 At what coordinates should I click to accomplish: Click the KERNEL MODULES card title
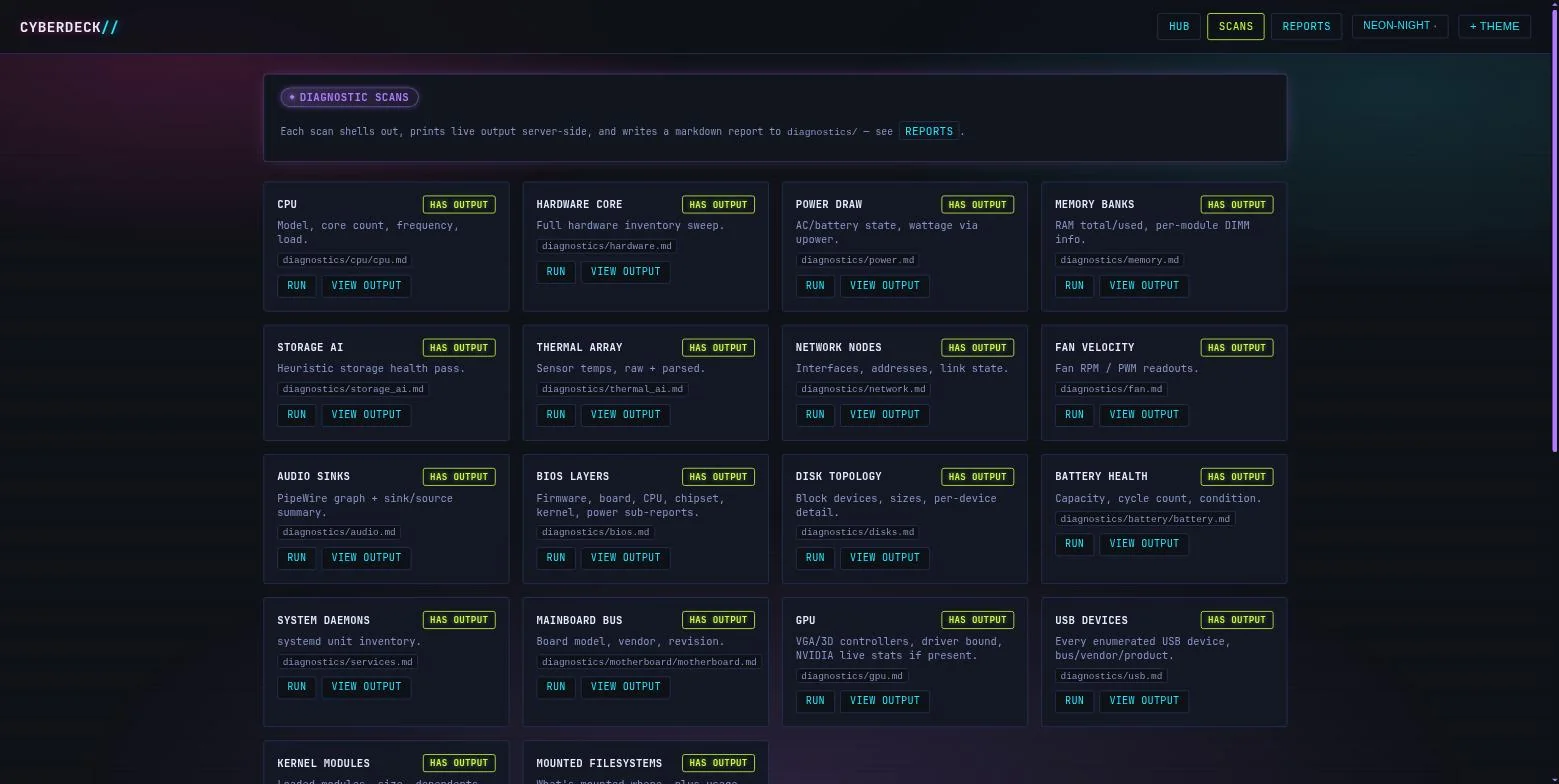tap(323, 763)
